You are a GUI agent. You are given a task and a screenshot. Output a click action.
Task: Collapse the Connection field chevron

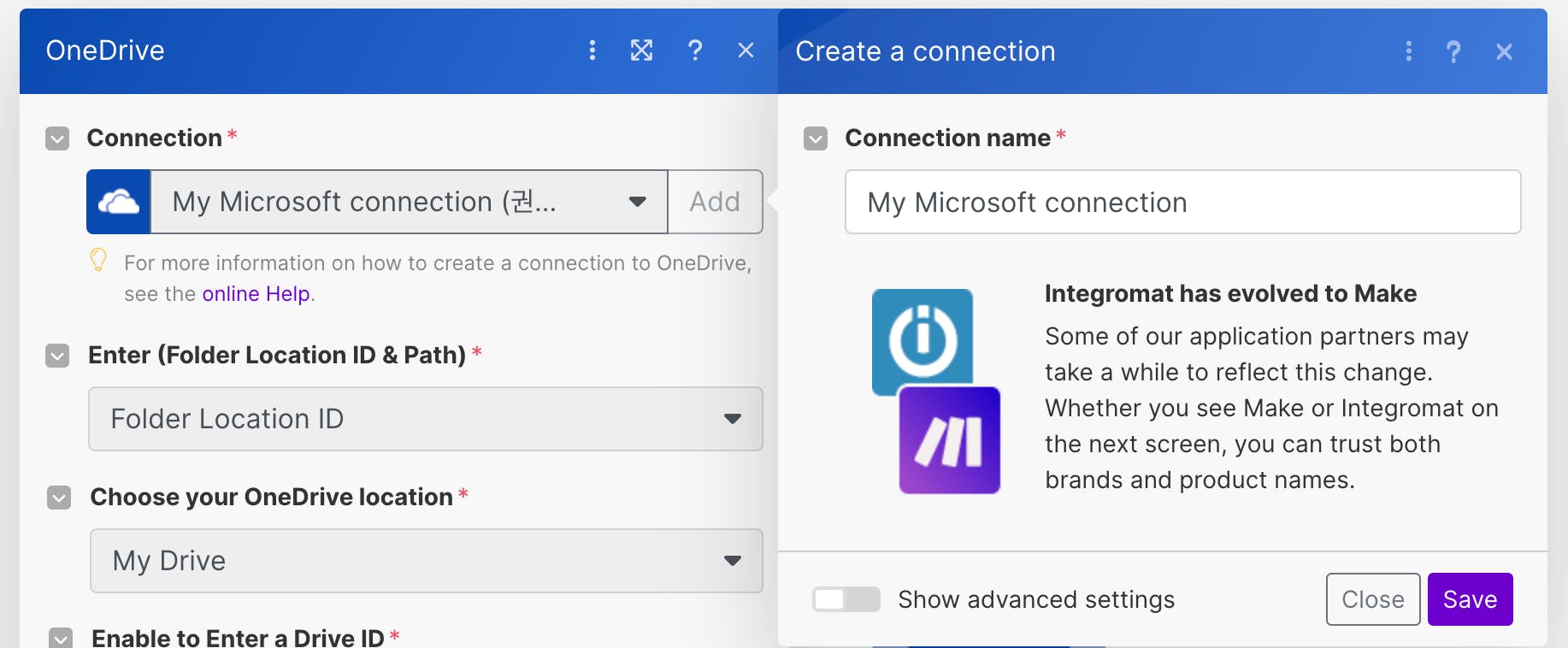57,138
